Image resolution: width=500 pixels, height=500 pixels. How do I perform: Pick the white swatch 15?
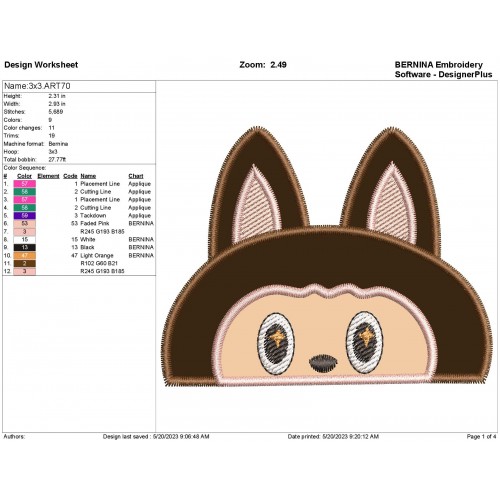pos(24,240)
